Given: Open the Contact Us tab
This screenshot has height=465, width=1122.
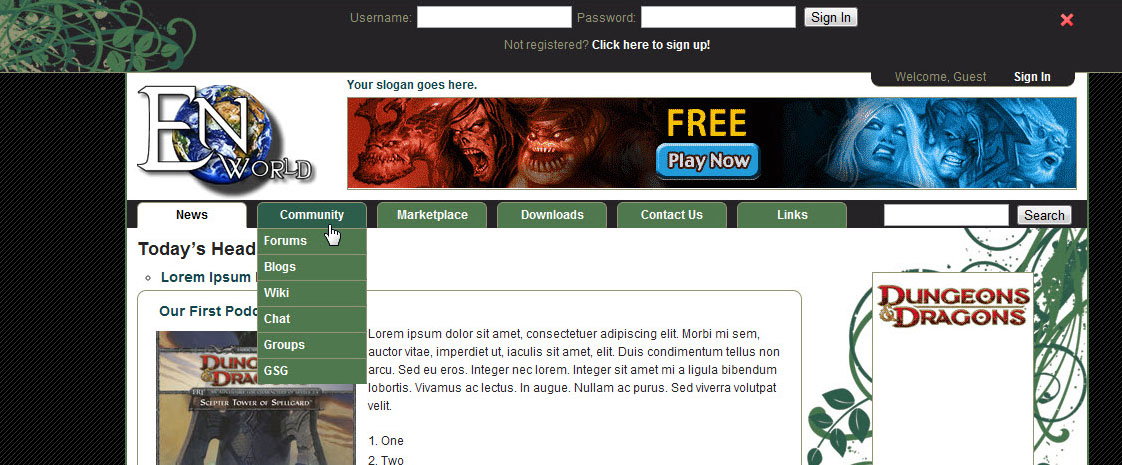Looking at the screenshot, I should point(672,215).
